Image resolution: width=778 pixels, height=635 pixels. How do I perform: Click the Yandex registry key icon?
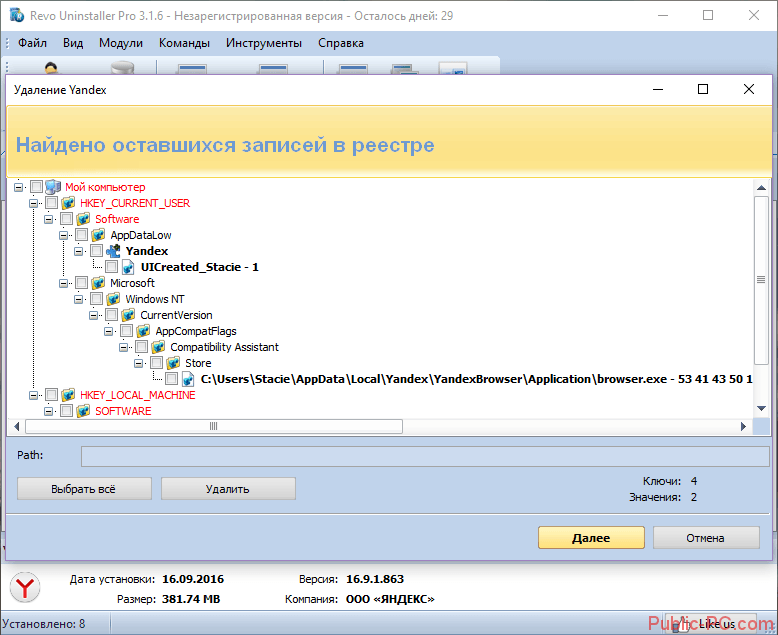pos(113,251)
